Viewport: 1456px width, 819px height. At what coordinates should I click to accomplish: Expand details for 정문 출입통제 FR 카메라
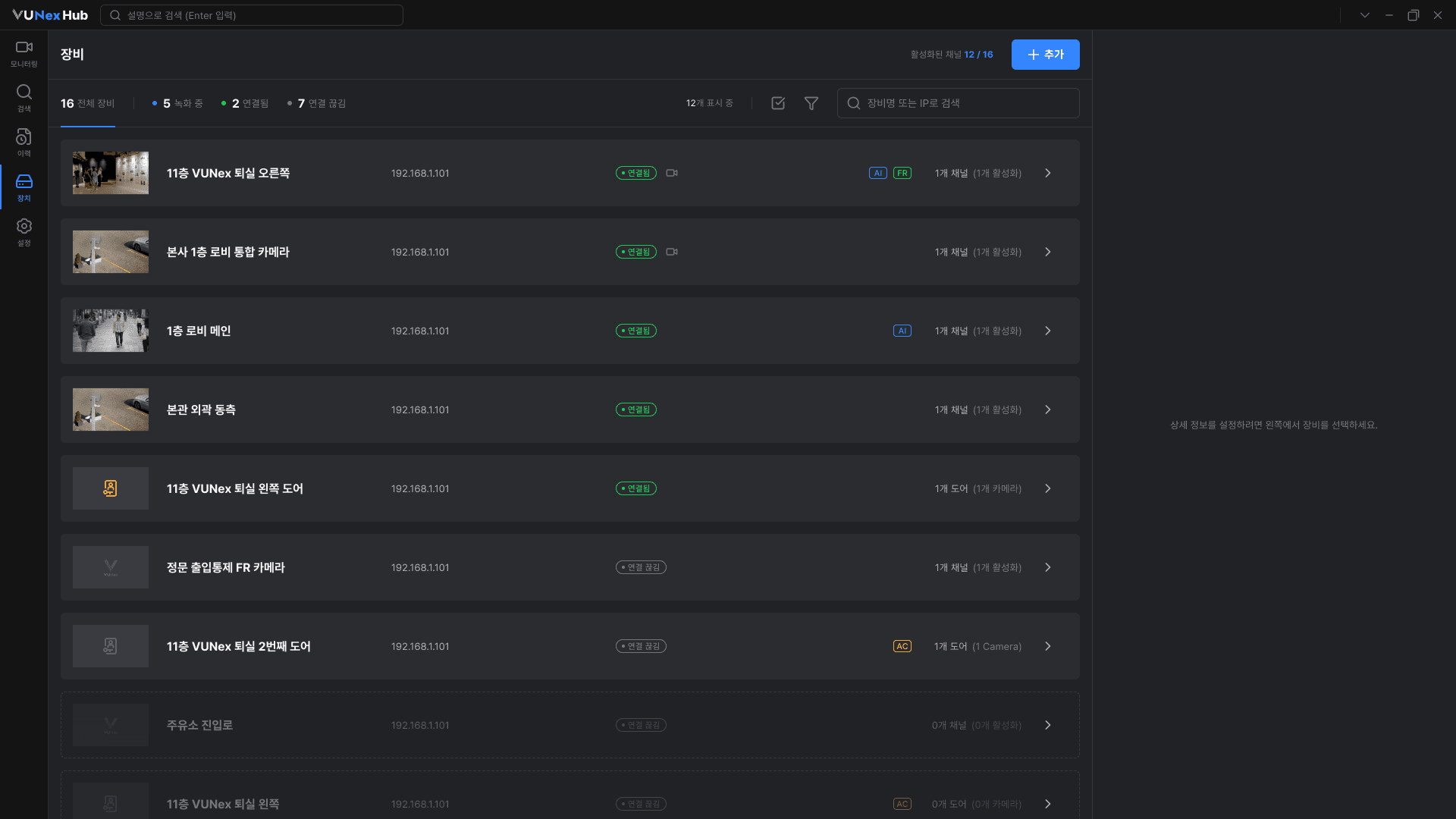(x=1048, y=567)
